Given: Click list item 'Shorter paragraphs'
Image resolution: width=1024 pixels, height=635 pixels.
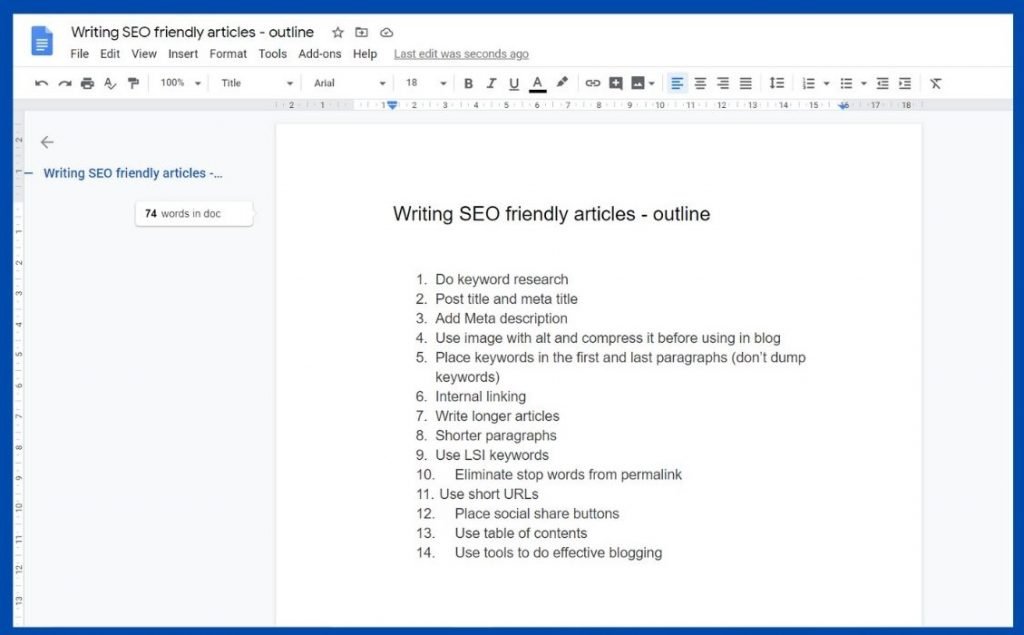Looking at the screenshot, I should [496, 436].
